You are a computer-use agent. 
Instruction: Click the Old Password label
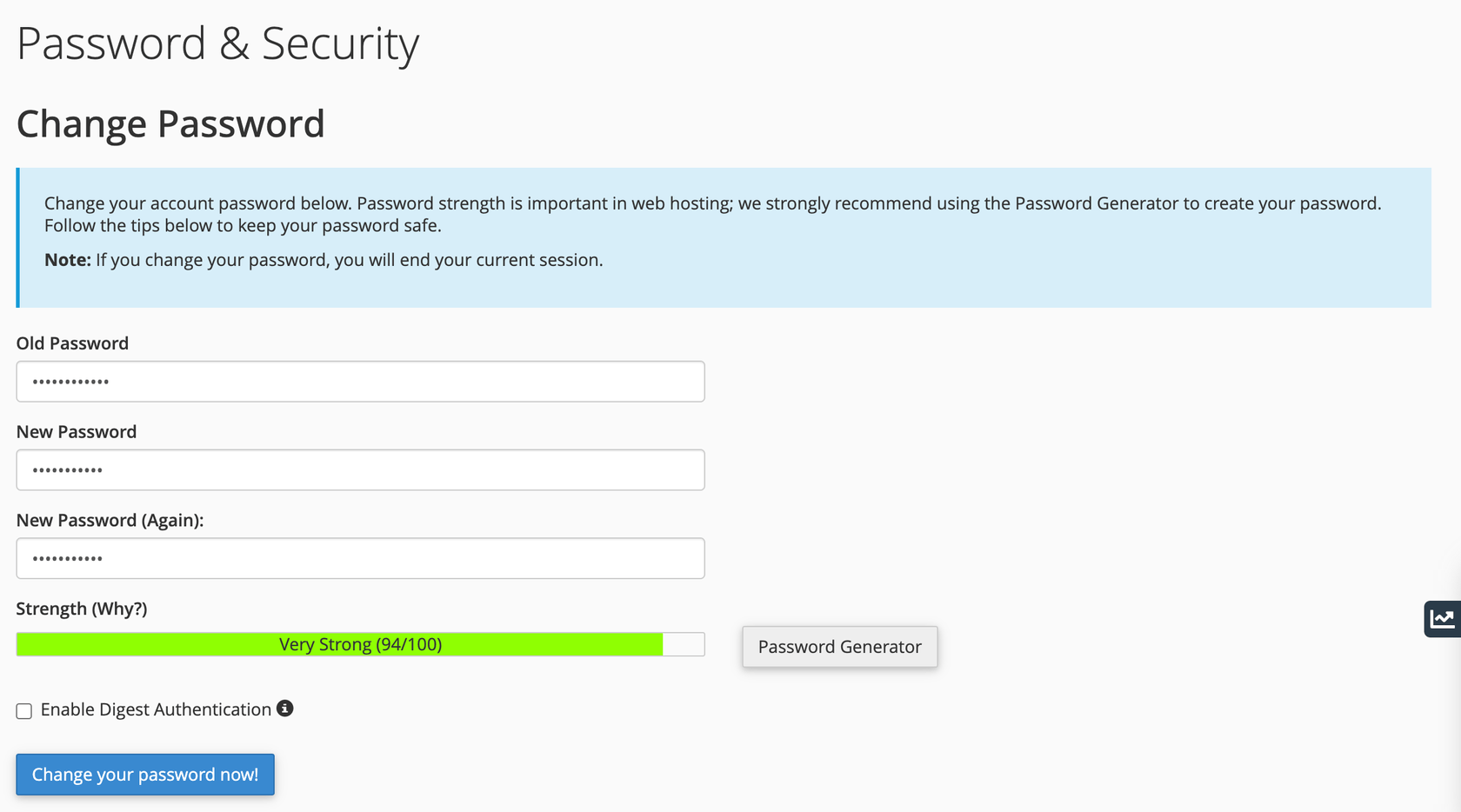[72, 343]
